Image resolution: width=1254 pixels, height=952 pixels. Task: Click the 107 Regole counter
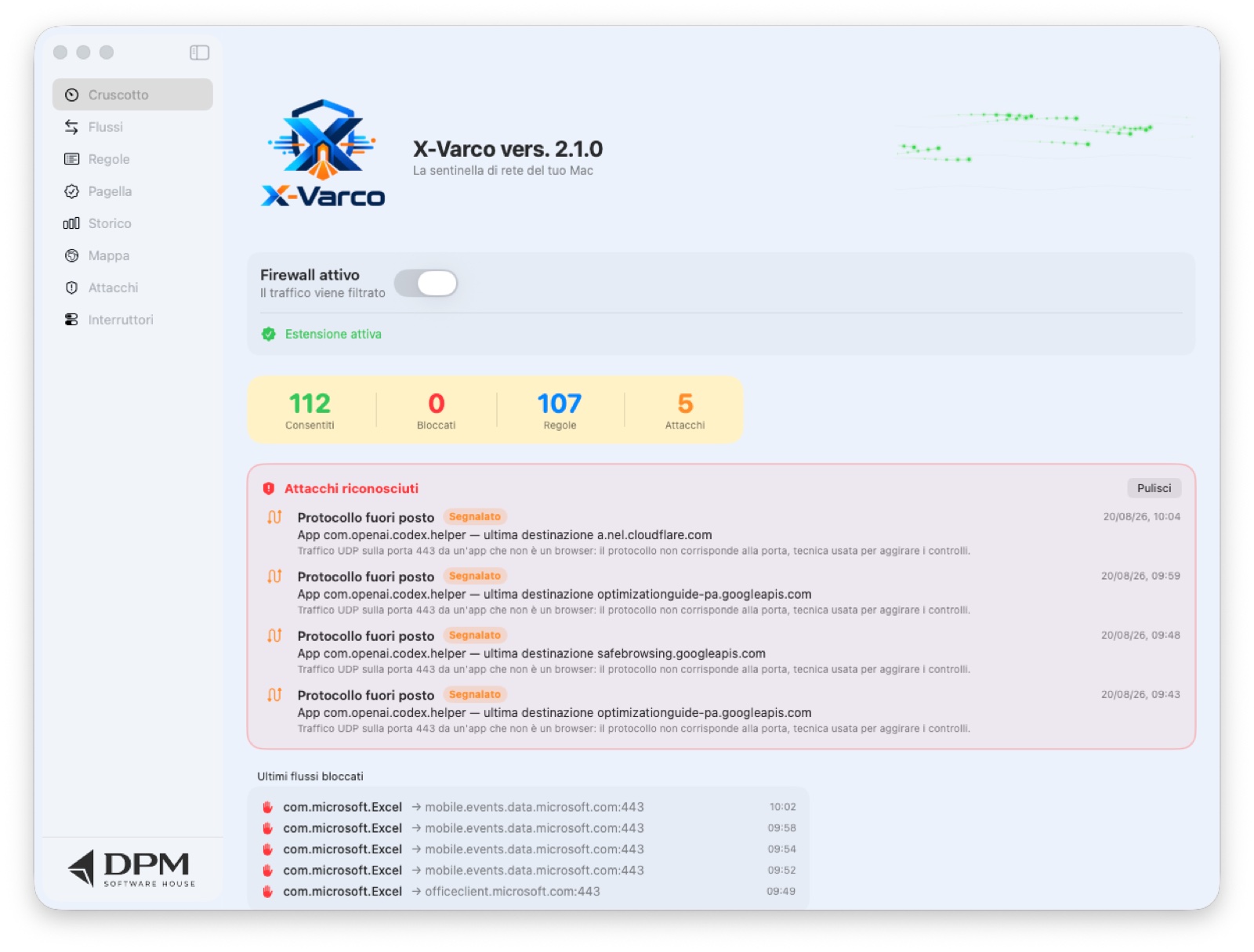tap(560, 411)
